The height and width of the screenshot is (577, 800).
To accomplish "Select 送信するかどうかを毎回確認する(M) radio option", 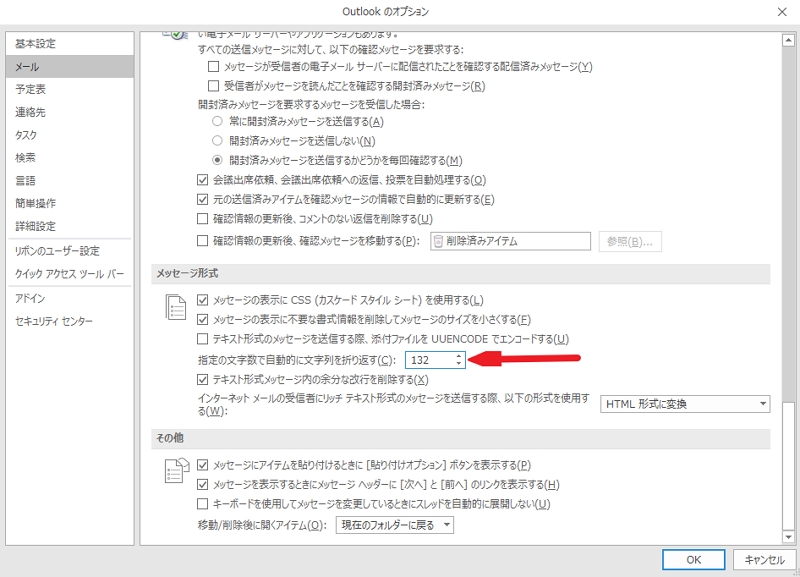I will click(x=217, y=160).
